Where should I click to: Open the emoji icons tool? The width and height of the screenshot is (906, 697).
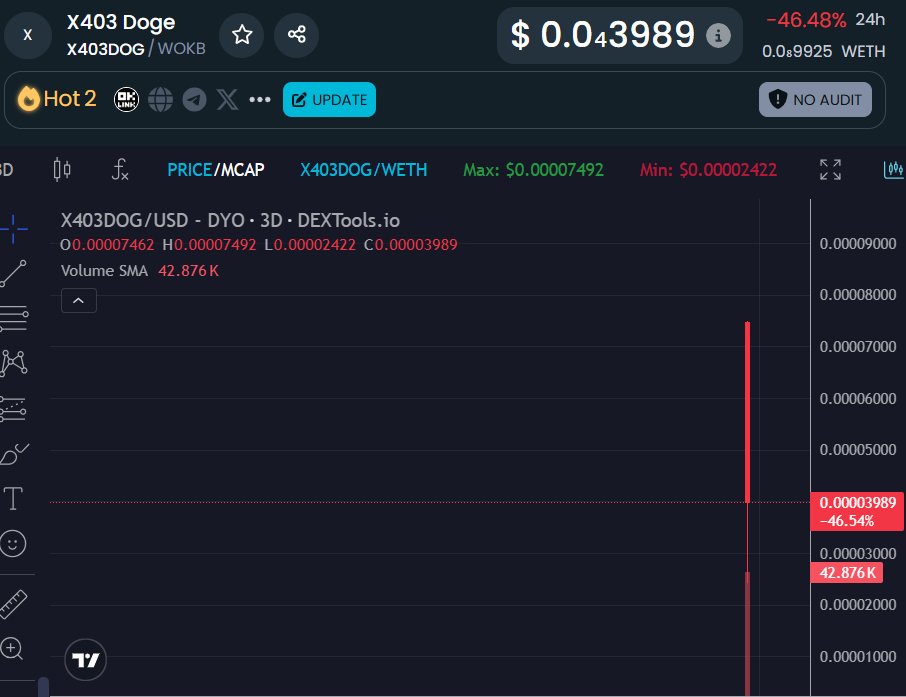pos(13,544)
